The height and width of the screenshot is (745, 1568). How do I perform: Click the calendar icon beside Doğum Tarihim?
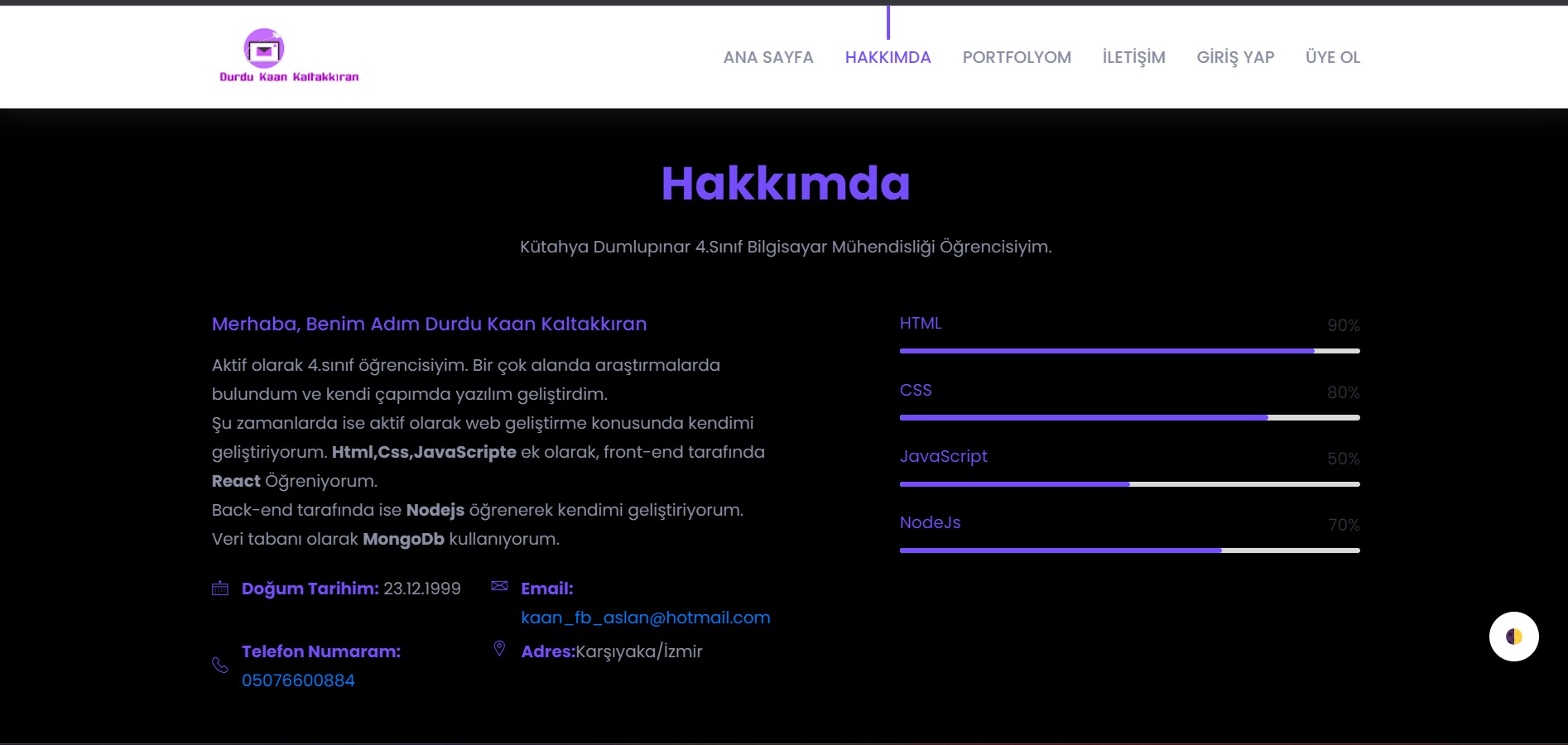point(219,589)
